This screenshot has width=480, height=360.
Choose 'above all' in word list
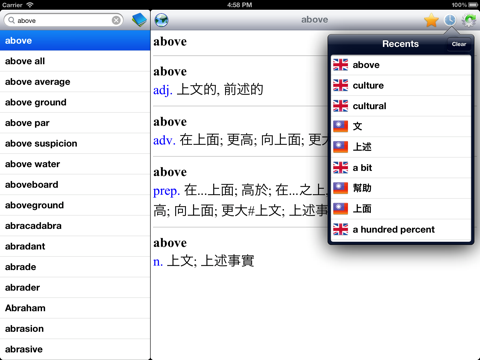point(75,61)
